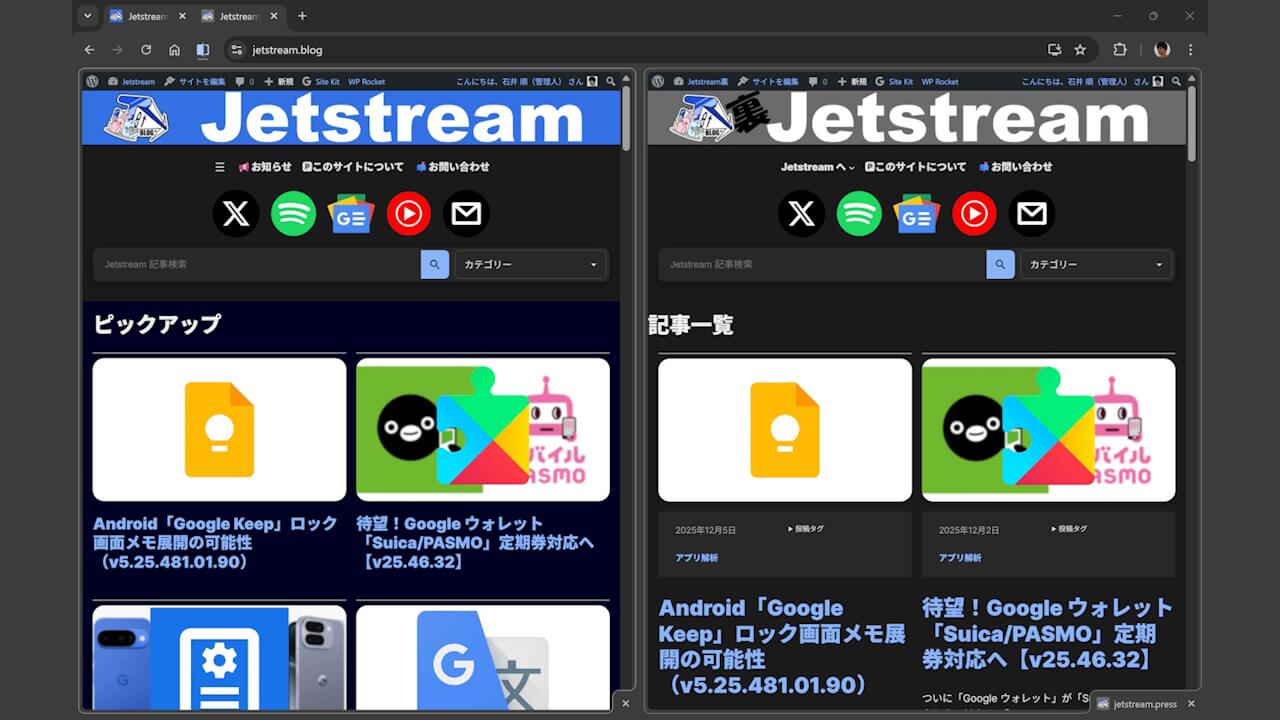Click WordPress logo in left admin bar
The height and width of the screenshot is (720, 1280).
pyautogui.click(x=92, y=82)
